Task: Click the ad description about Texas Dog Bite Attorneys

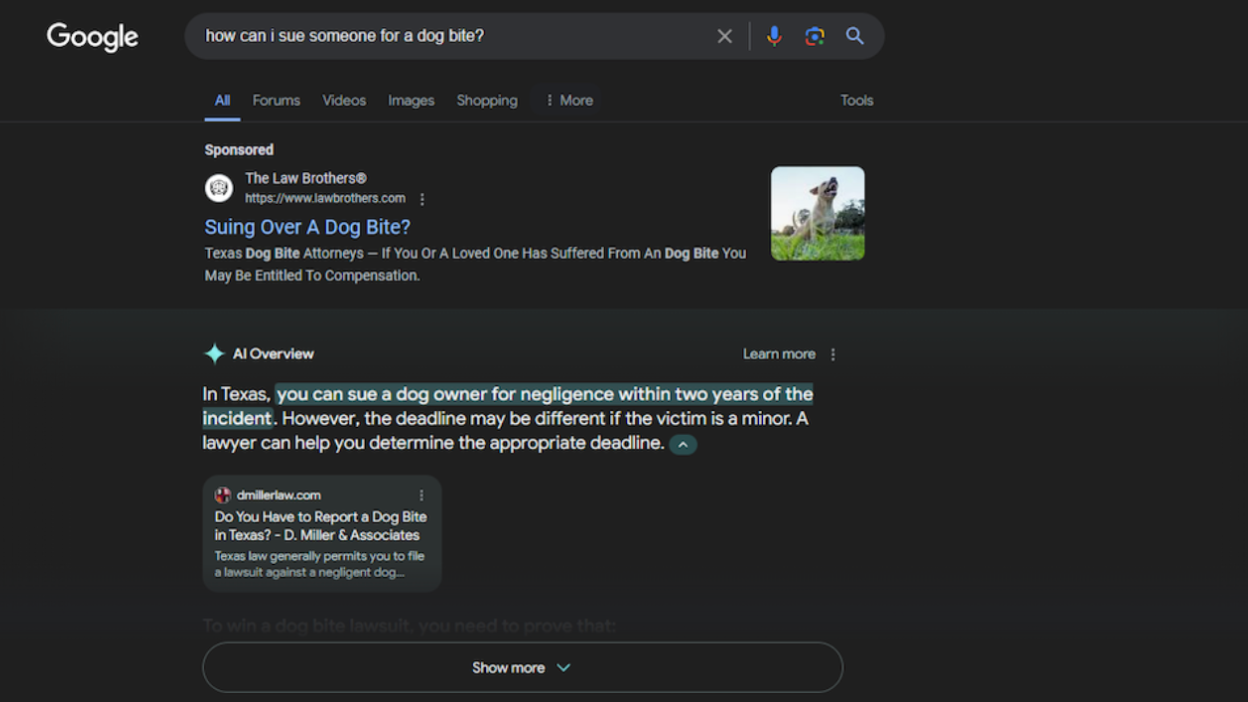Action: 476,264
